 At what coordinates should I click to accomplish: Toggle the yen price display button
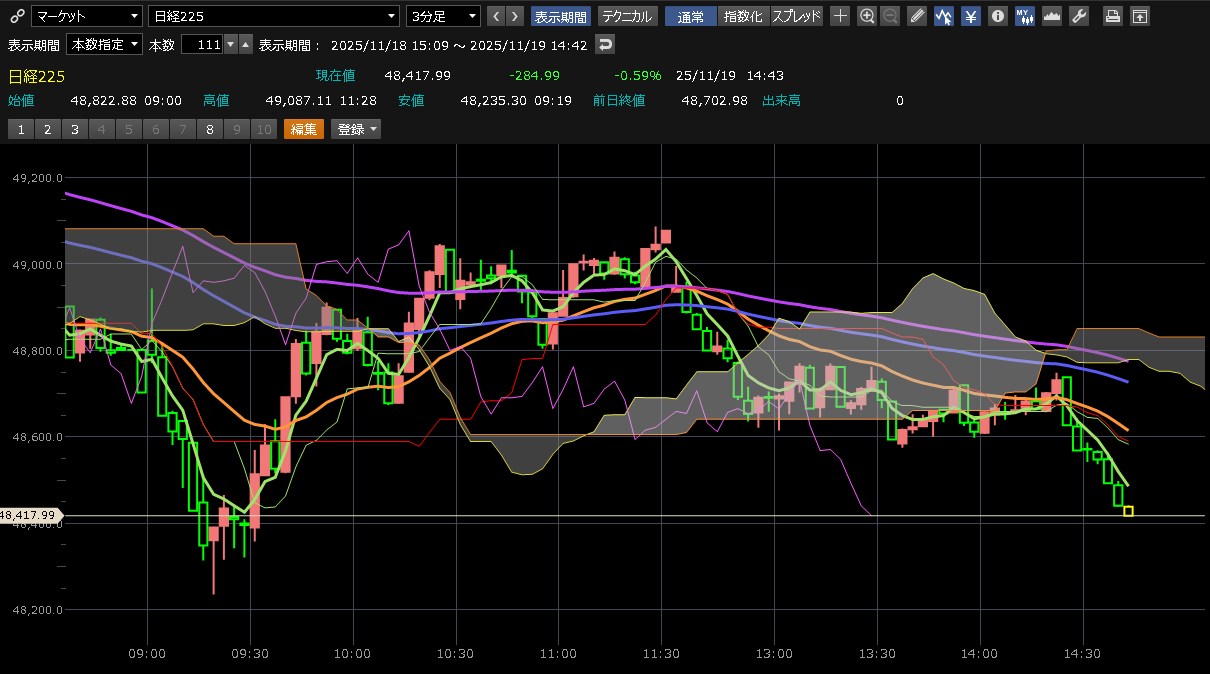970,16
